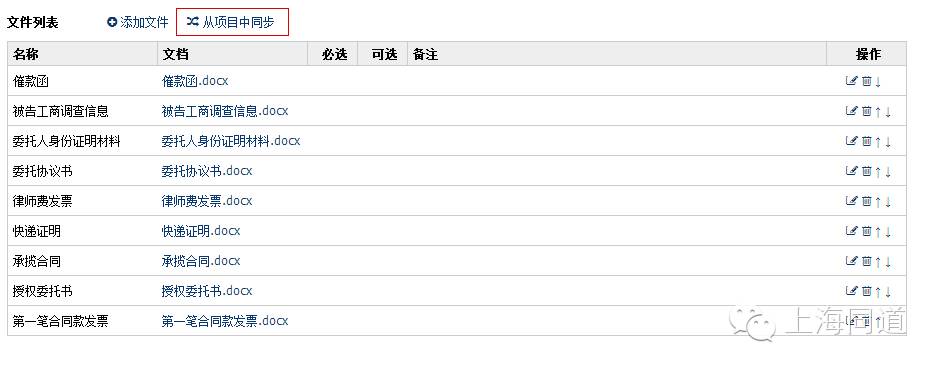Click the 操作 column header
This screenshot has height=369, width=935.
(x=868, y=54)
